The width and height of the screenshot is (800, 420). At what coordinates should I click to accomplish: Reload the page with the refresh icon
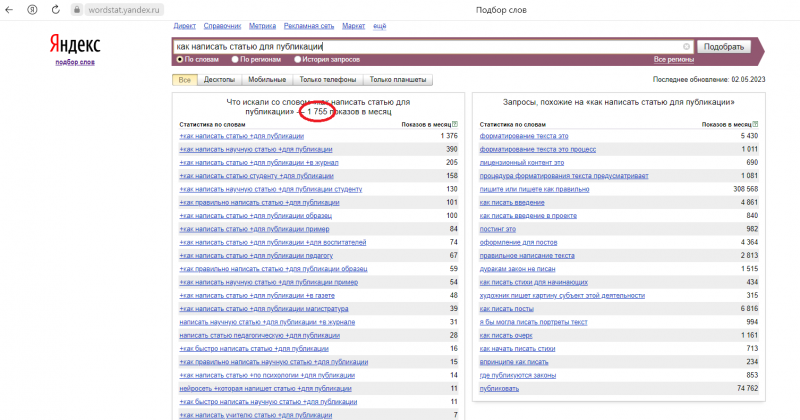coord(56,10)
